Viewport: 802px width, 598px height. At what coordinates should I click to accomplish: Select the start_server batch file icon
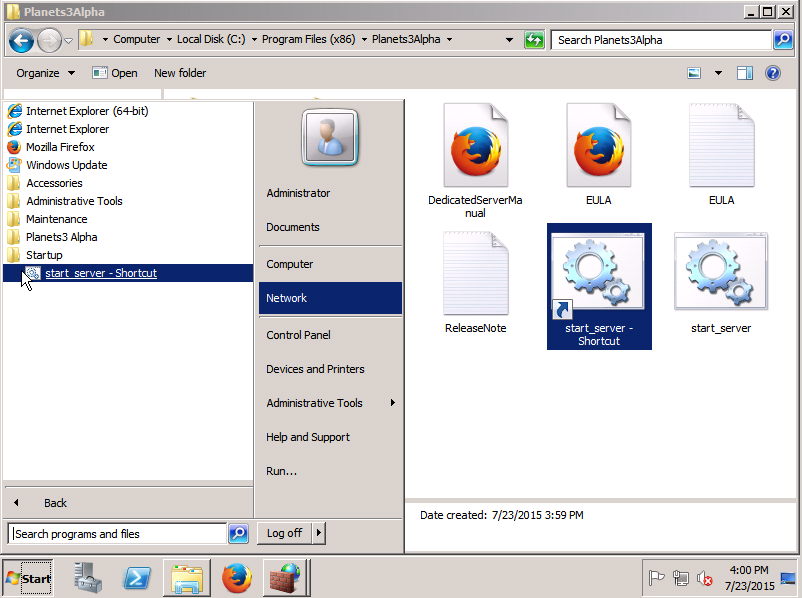[721, 274]
